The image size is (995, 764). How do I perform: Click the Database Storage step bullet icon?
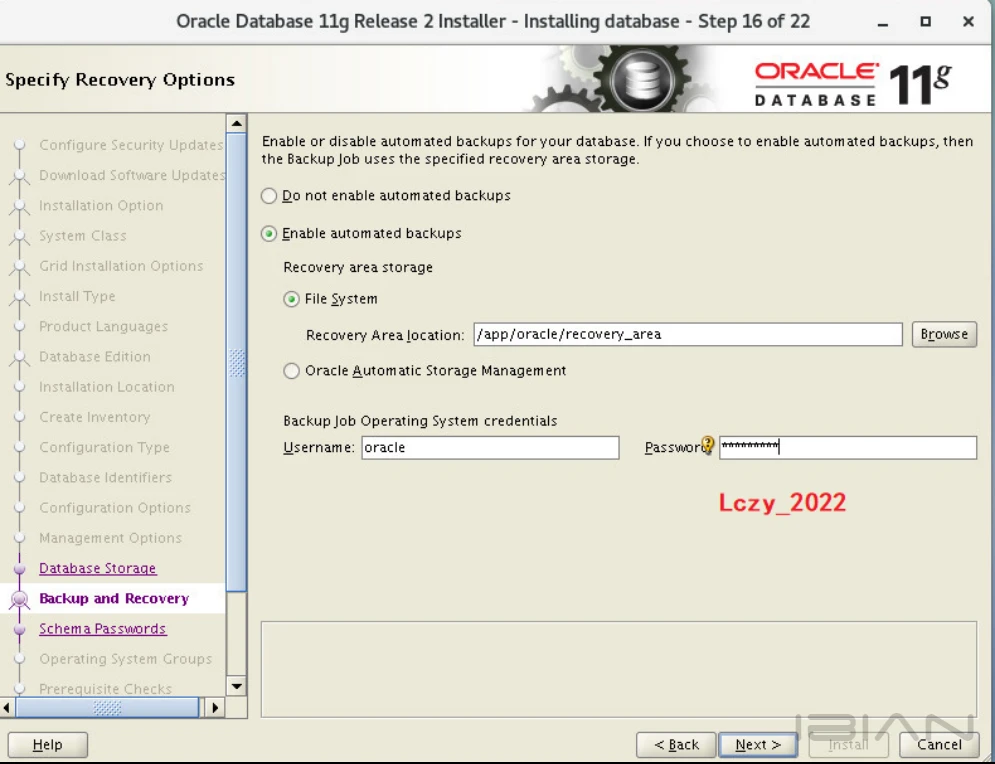coord(20,569)
